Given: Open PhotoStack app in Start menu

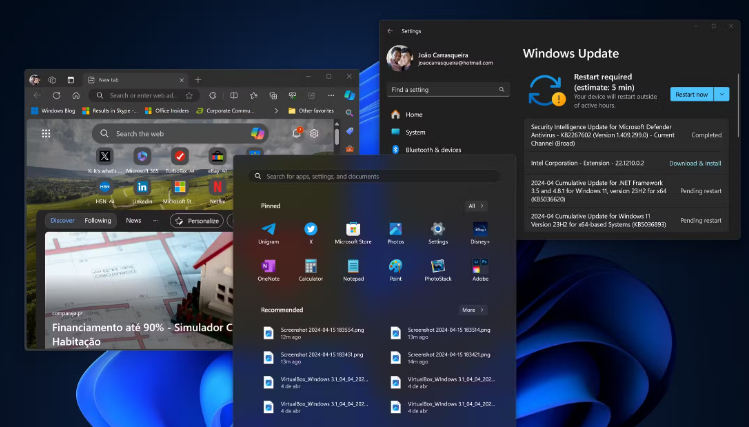Looking at the screenshot, I should (438, 270).
